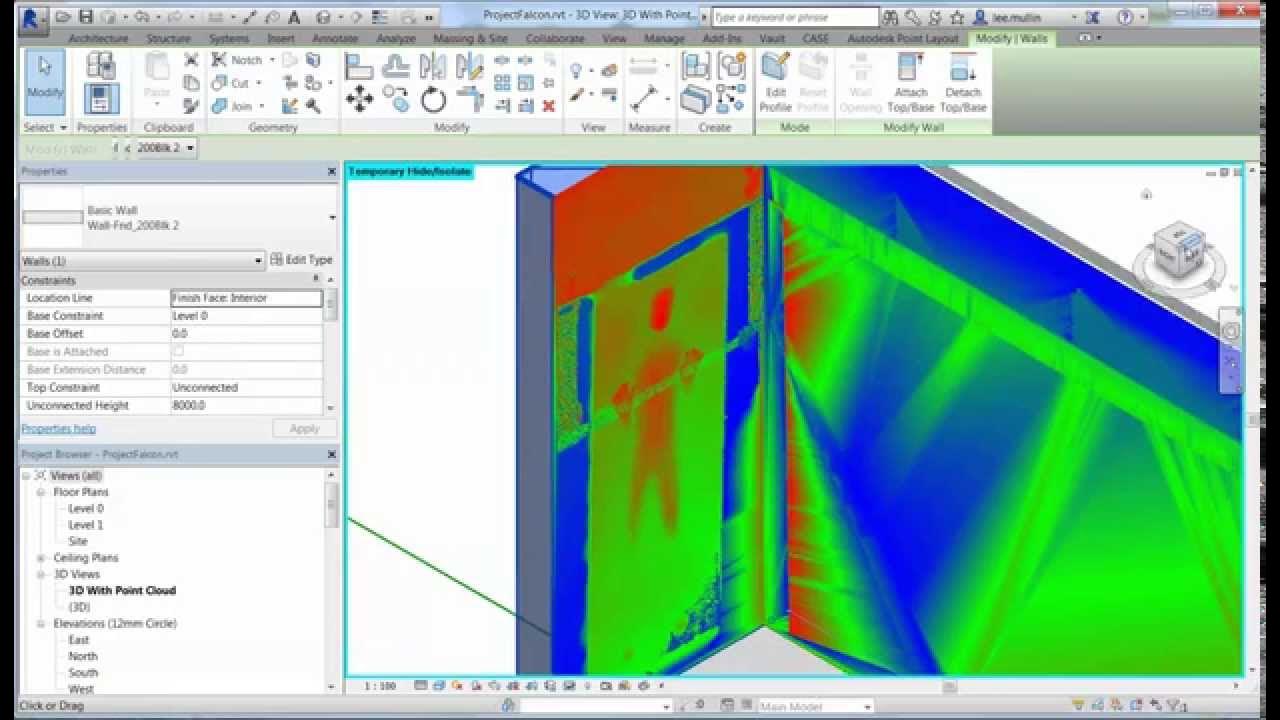
Task: Click the Save icon in quick access toolbar
Action: pyautogui.click(x=86, y=17)
